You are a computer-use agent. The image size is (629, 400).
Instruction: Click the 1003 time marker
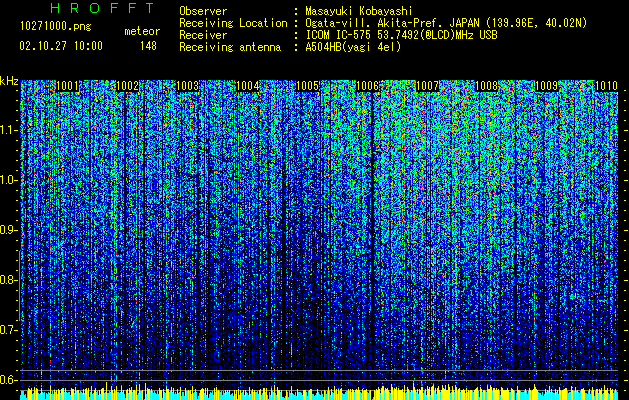pos(187,86)
